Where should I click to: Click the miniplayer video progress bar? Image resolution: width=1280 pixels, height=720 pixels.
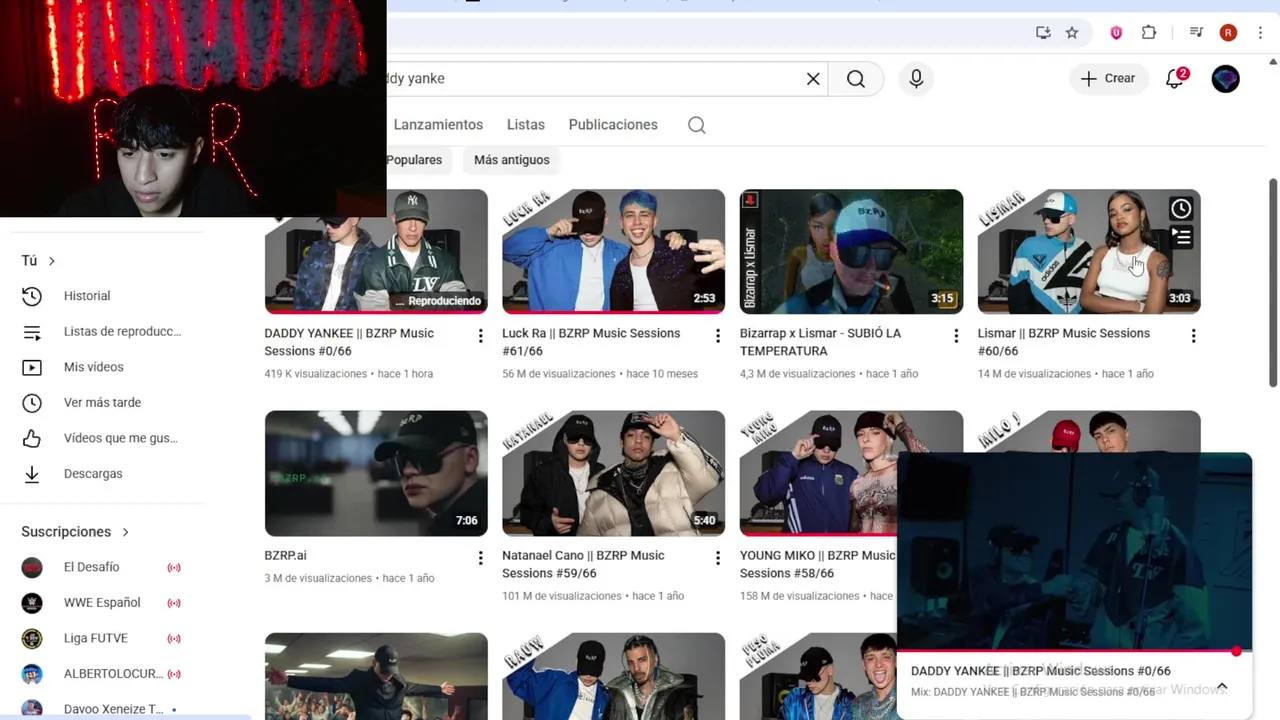pos(1074,652)
